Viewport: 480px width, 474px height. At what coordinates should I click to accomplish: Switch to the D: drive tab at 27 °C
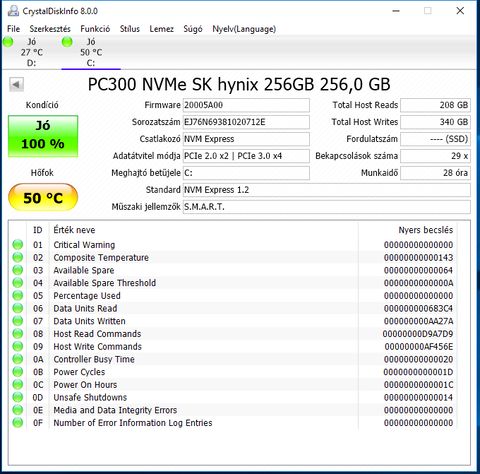[x=31, y=52]
